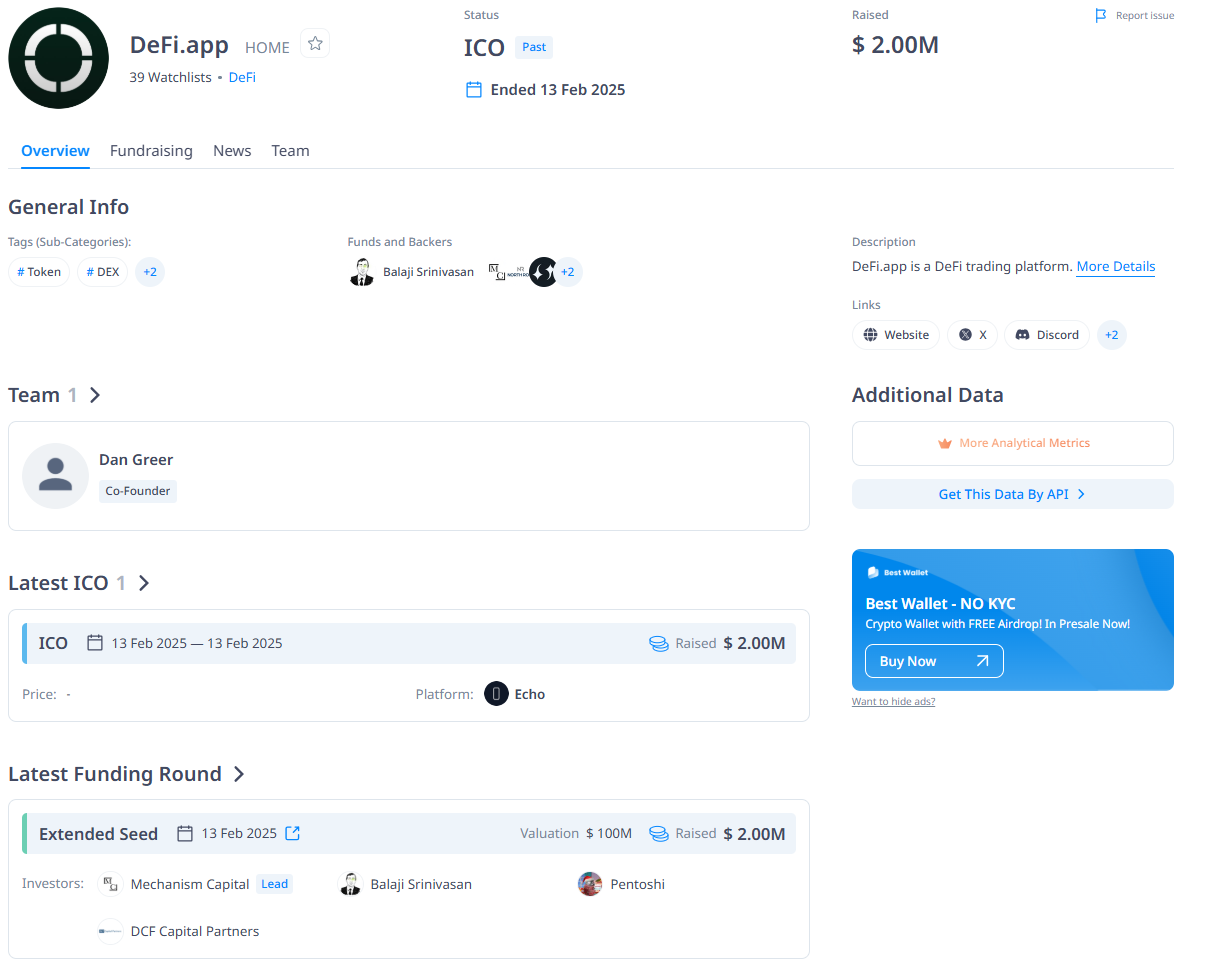Click Dan Greer's profile avatar

pyautogui.click(x=55, y=476)
